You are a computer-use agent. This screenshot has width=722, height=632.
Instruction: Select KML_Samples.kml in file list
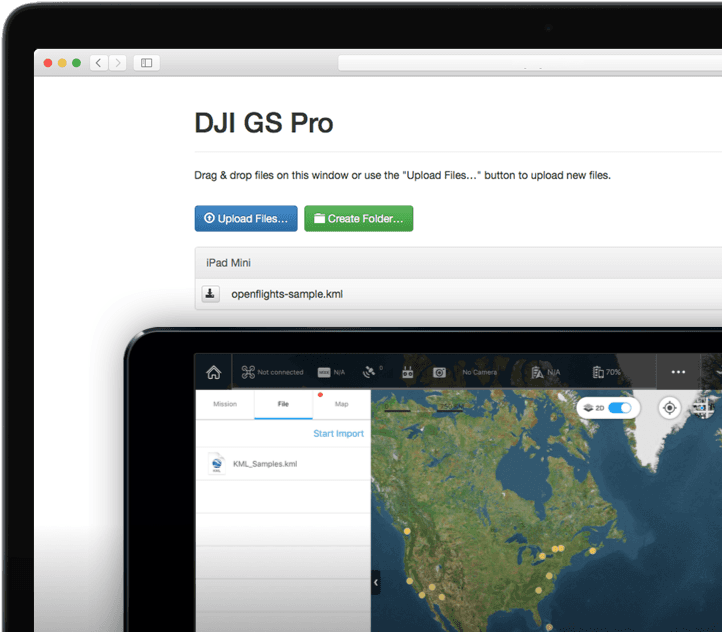(x=264, y=464)
